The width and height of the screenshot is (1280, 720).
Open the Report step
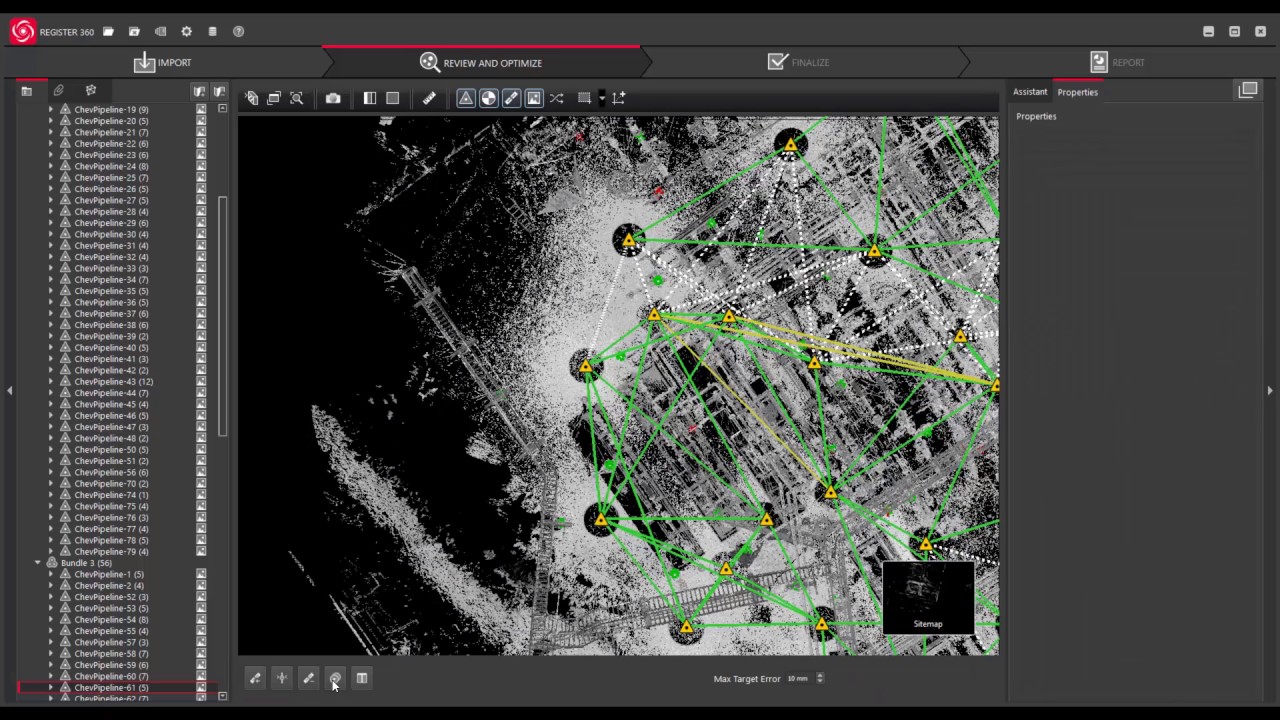(1117, 62)
